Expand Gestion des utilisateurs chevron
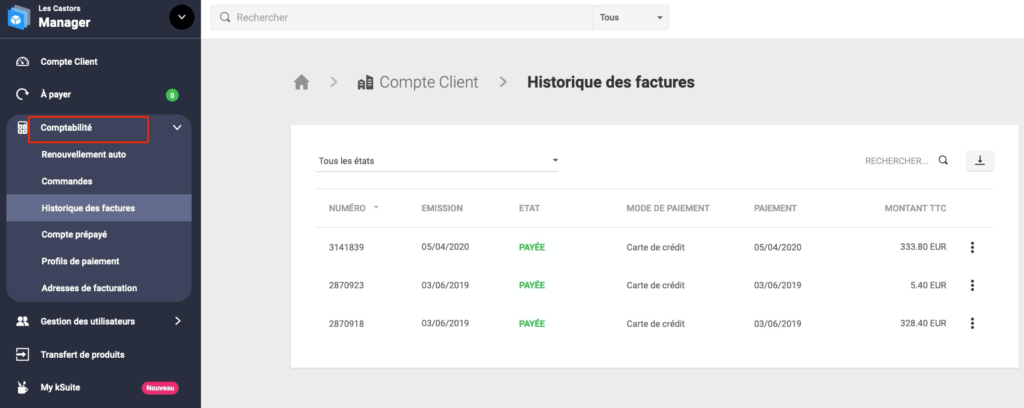This screenshot has width=1024, height=408. tap(178, 321)
